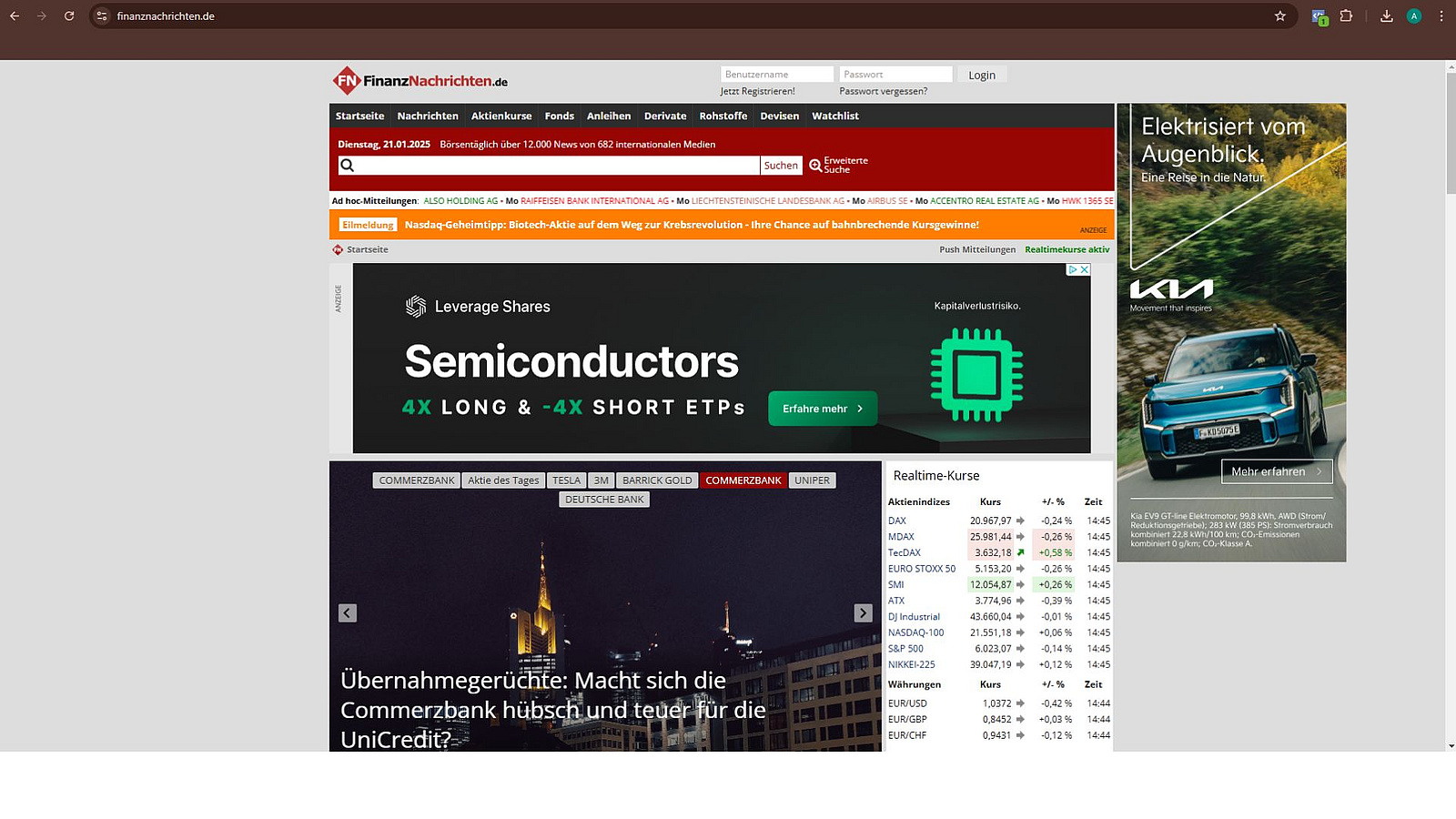This screenshot has width=1456, height=819.
Task: Click Passwort vergessen link
Action: [884, 91]
